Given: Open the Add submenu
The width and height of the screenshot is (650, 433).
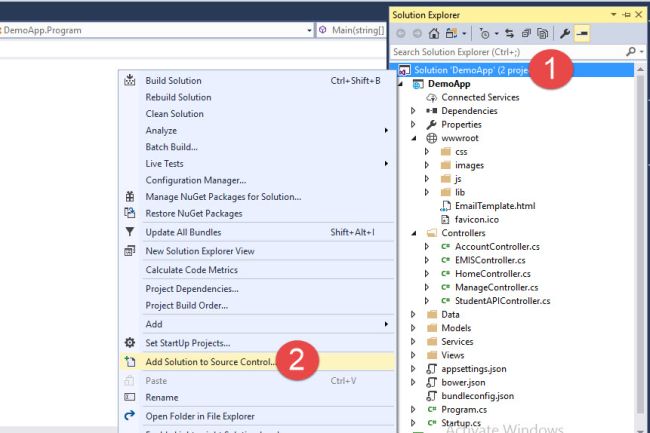Looking at the screenshot, I should point(257,324).
